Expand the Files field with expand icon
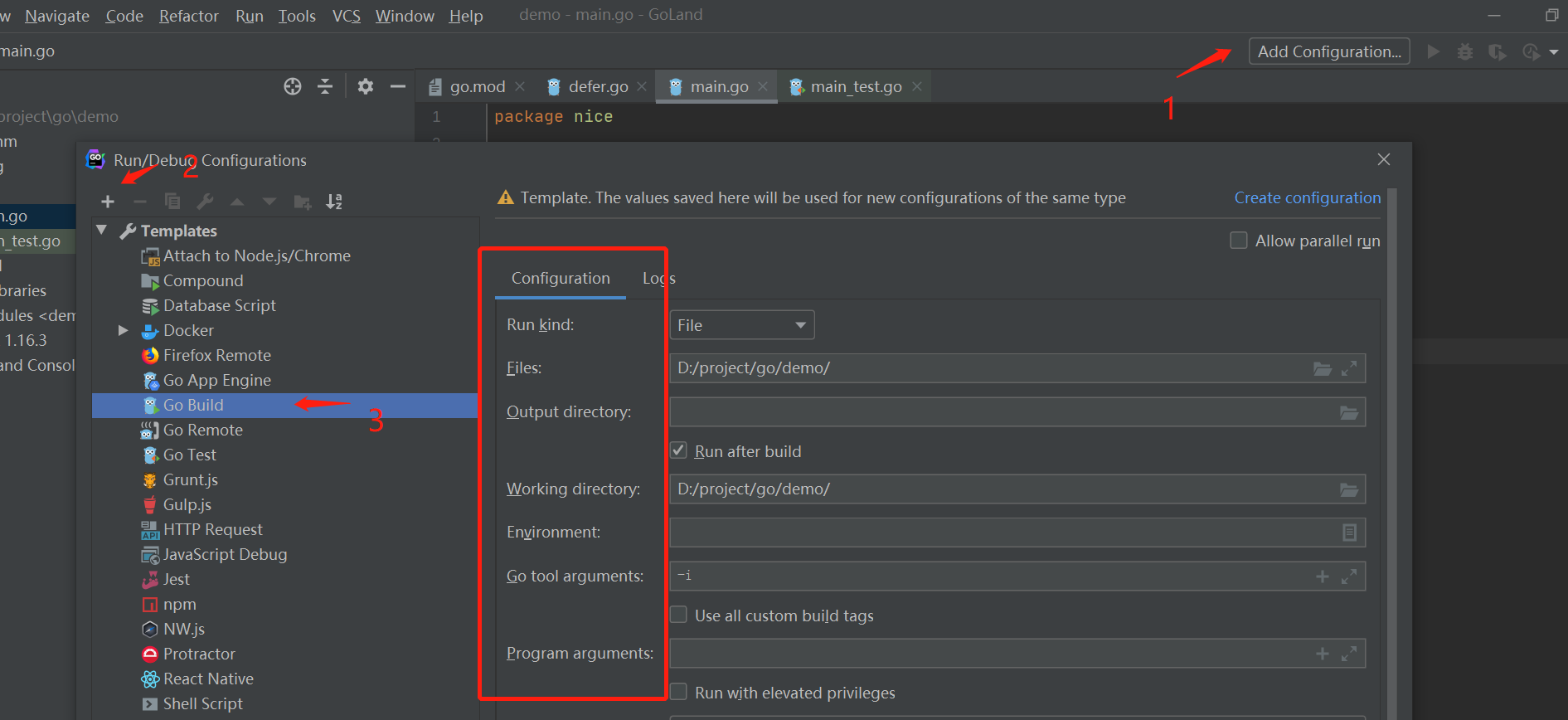The width and height of the screenshot is (1568, 720). 1349,368
